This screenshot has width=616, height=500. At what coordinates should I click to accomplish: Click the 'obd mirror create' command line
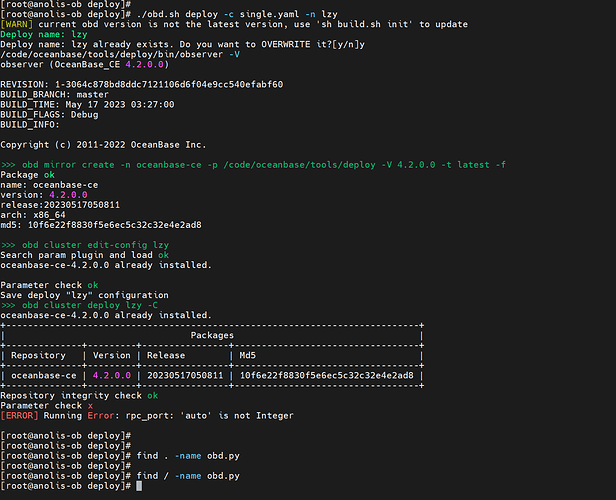(253, 165)
